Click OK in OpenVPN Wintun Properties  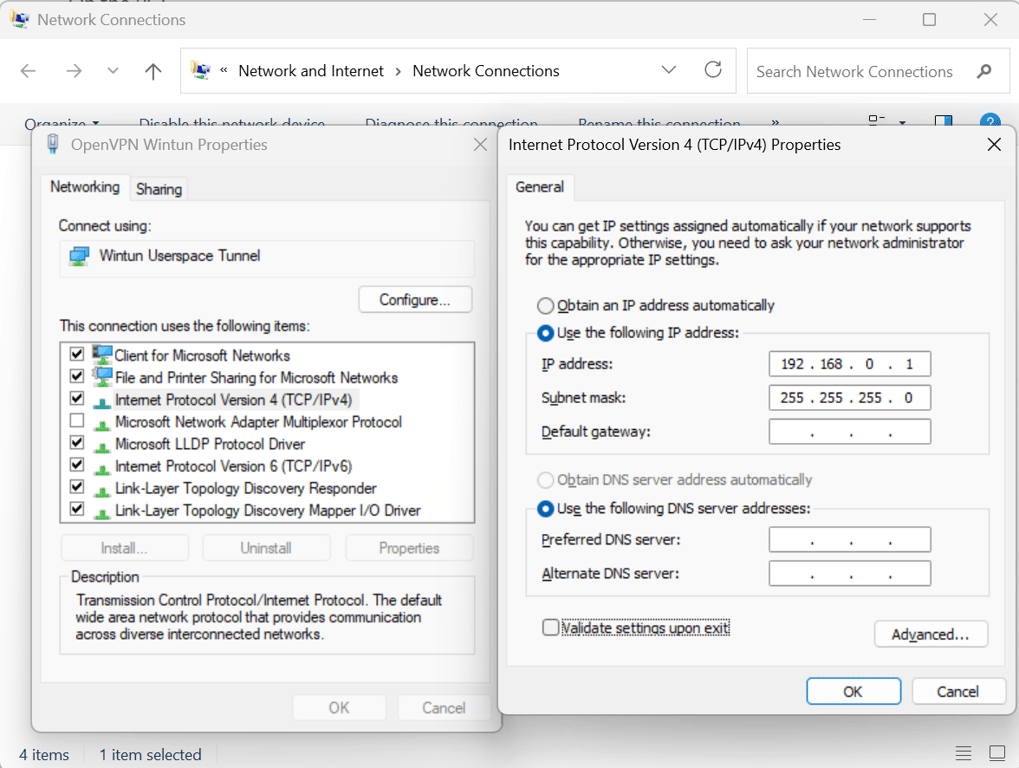pos(339,708)
